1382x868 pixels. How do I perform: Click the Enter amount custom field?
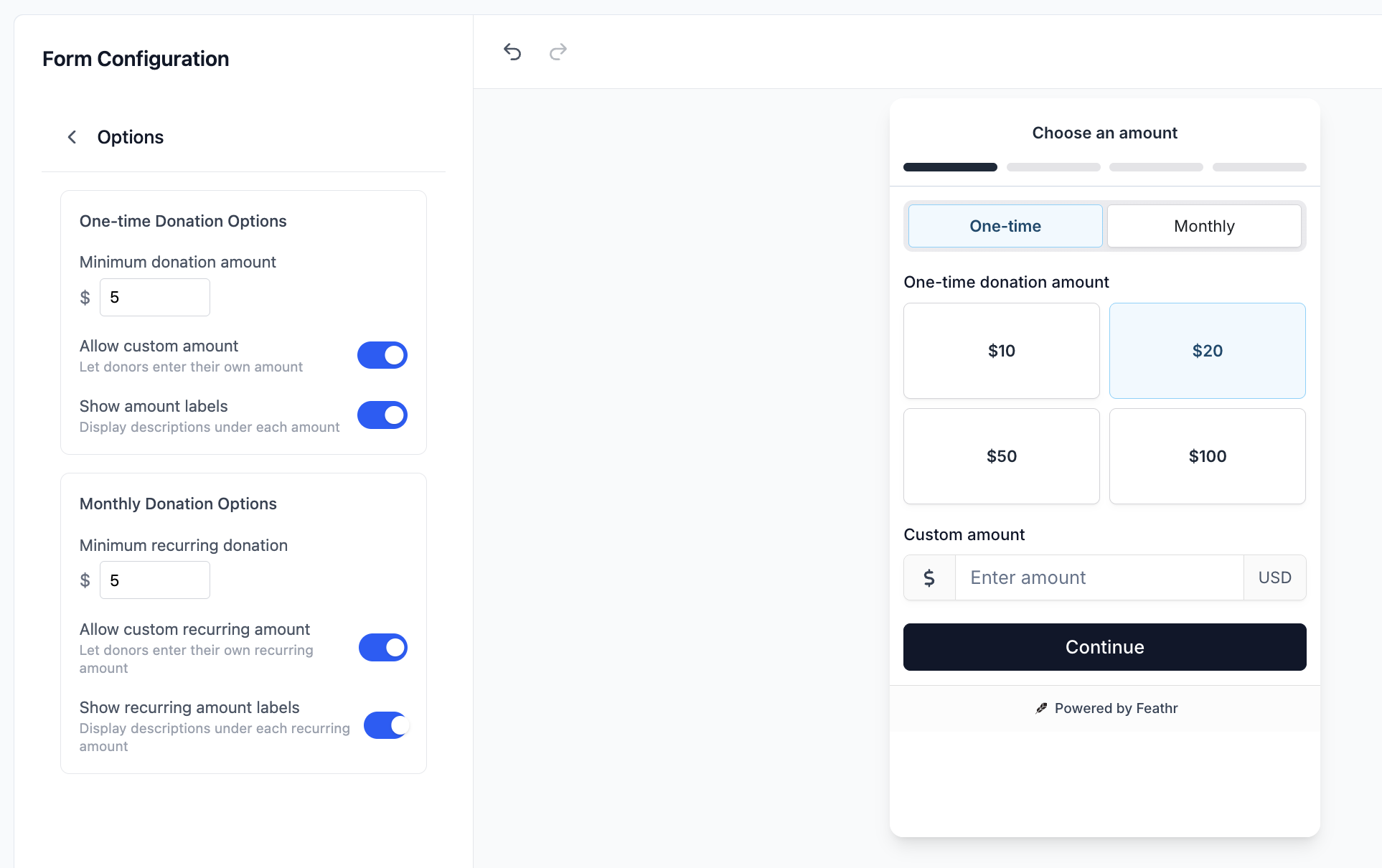[x=1099, y=577]
